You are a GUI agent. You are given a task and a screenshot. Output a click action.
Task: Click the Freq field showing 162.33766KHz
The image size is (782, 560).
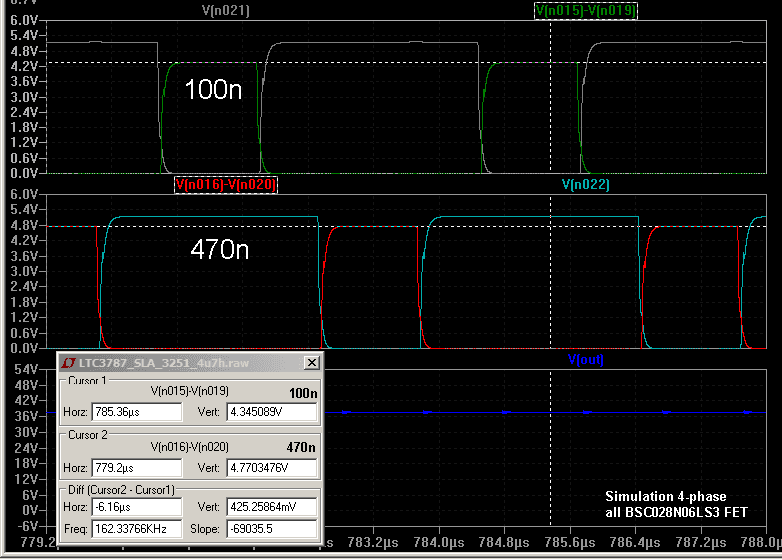point(138,527)
